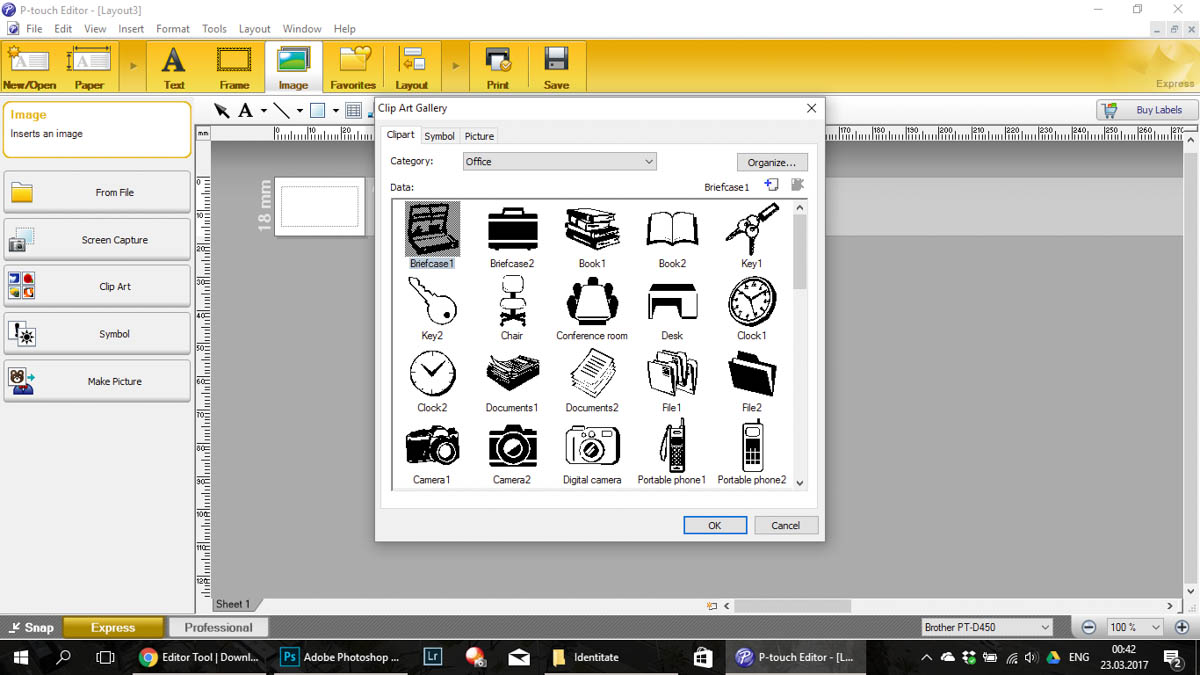Open the Tools menu
The height and width of the screenshot is (675, 1200).
click(214, 29)
